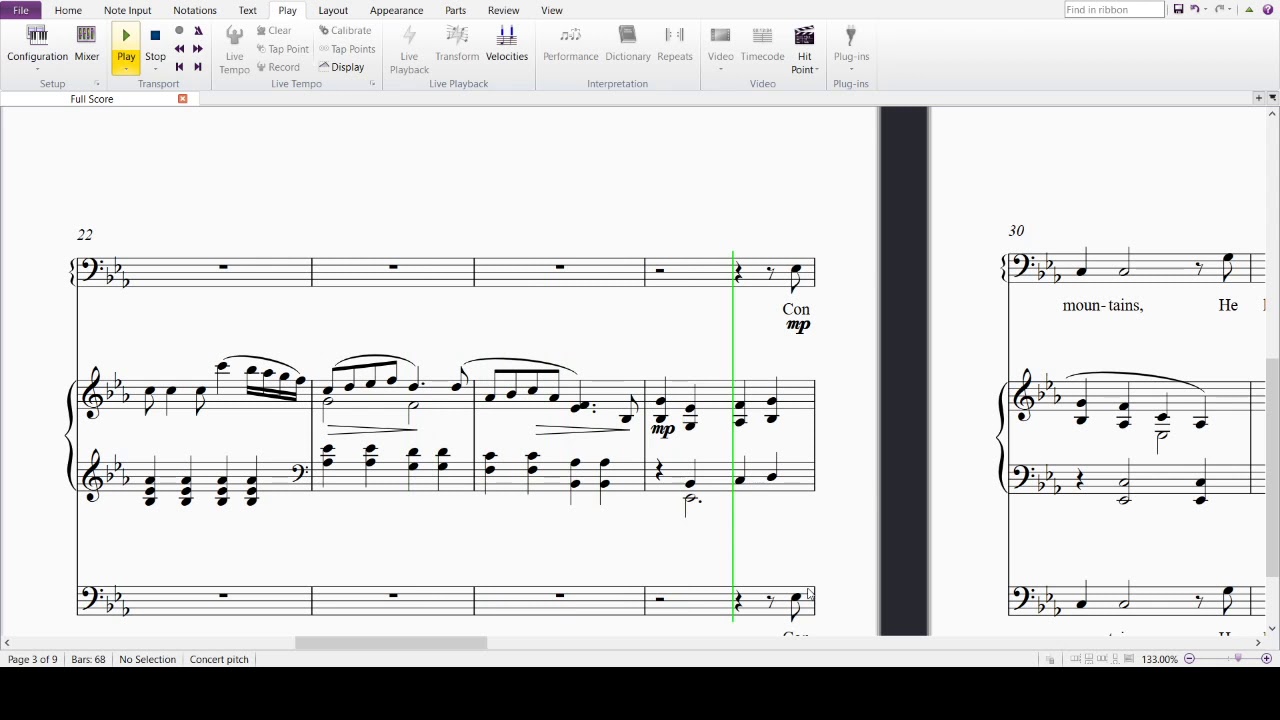Expand the Play button dropdown arrow
This screenshot has width=1280, height=720.
click(126, 69)
